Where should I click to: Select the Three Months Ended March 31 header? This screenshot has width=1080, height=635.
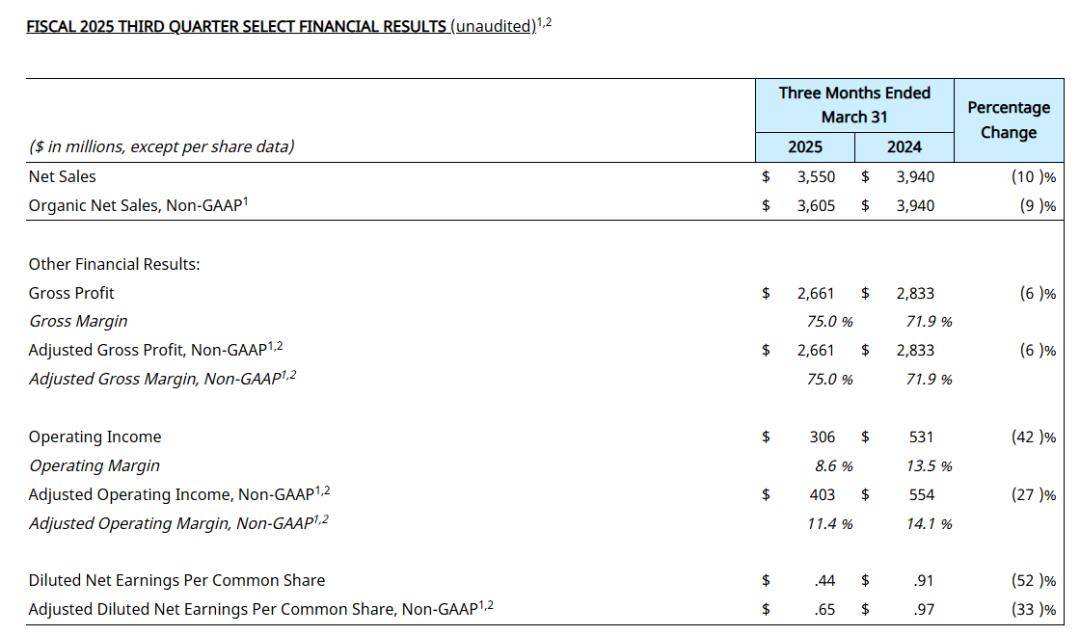[x=854, y=105]
